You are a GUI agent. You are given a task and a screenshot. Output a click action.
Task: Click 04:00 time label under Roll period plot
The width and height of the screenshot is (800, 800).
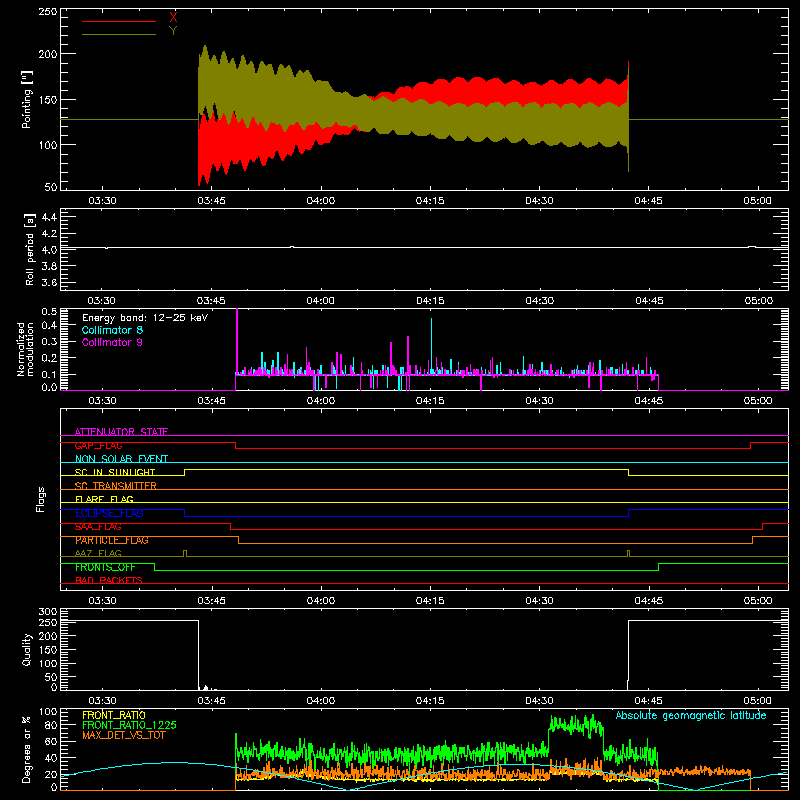[320, 301]
